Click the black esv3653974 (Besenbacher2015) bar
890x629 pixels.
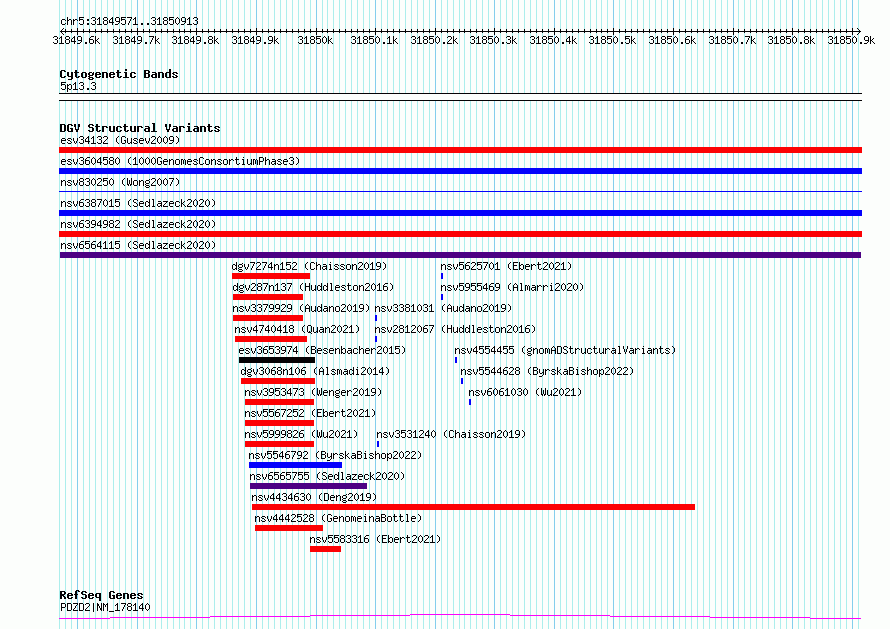point(277,360)
